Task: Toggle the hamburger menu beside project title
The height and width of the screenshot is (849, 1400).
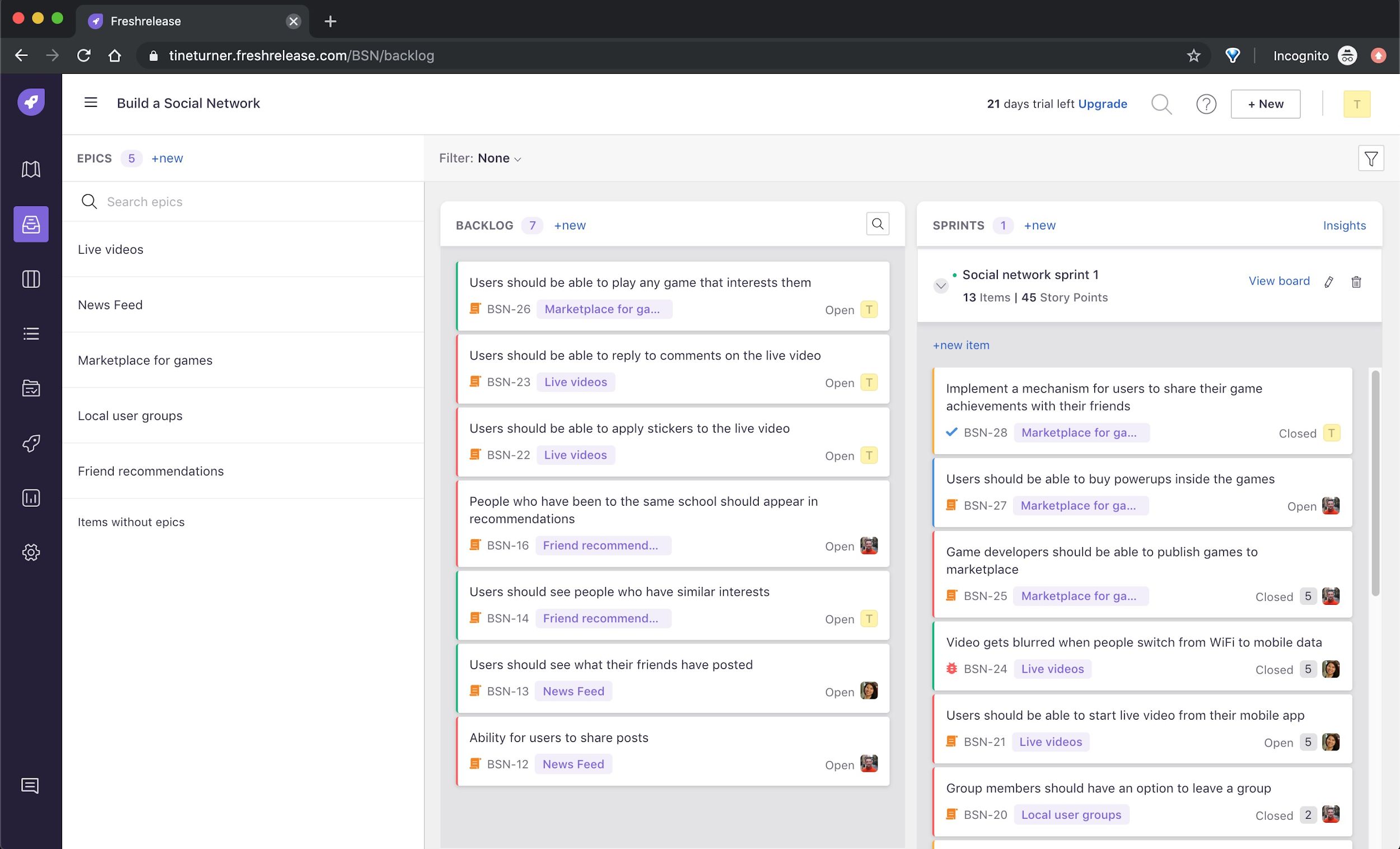Action: coord(91,102)
